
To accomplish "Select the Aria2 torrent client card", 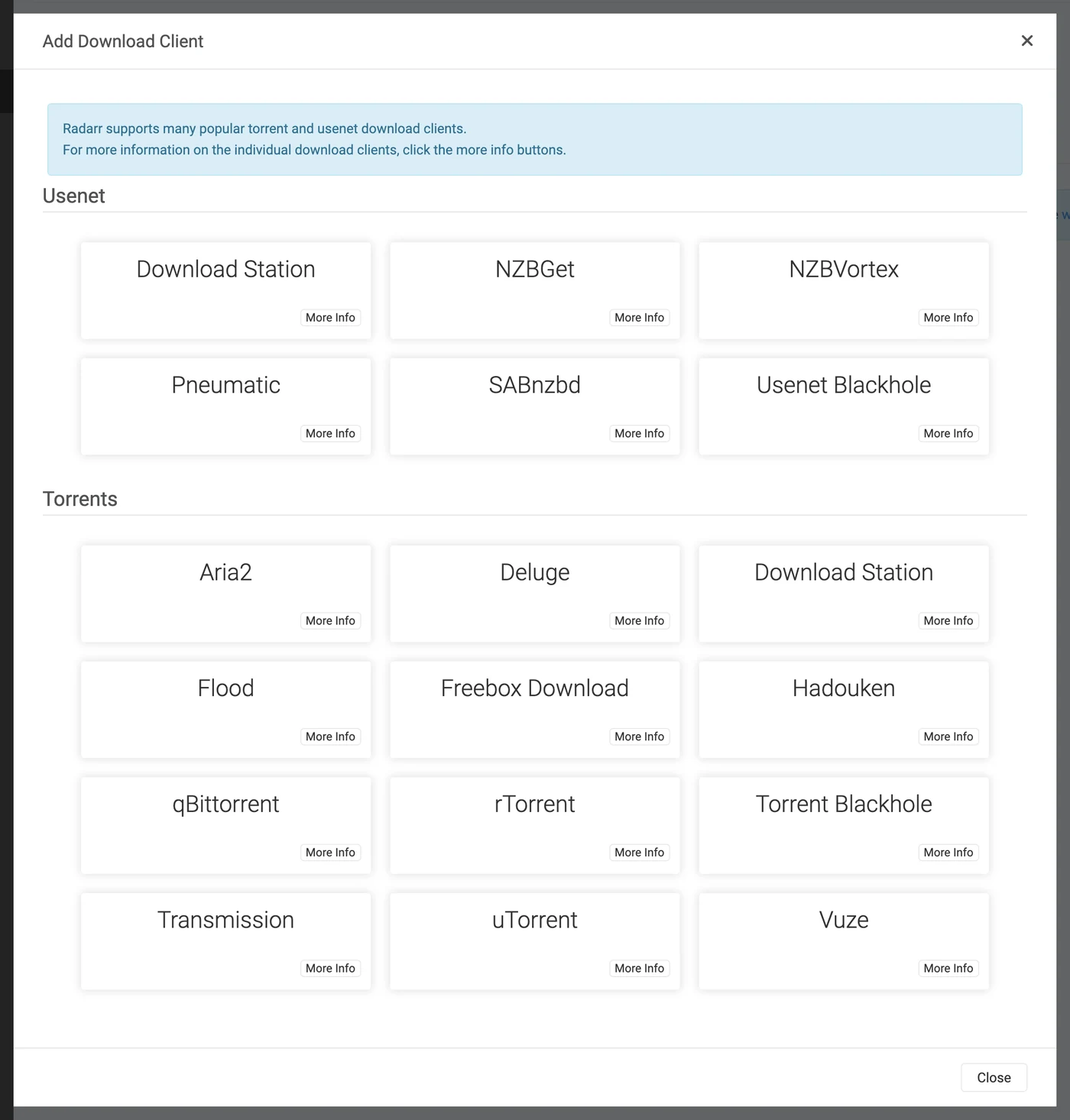I will click(225, 594).
